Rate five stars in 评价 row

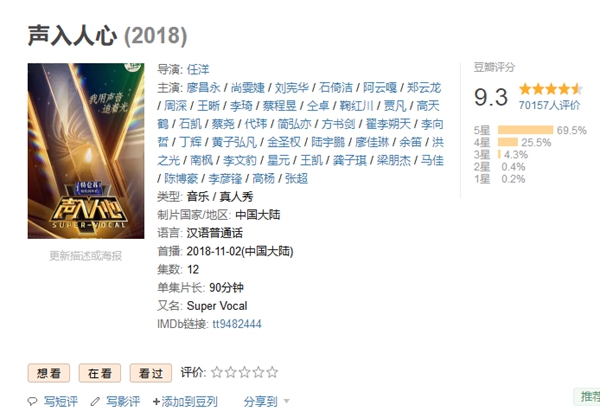tap(272, 372)
